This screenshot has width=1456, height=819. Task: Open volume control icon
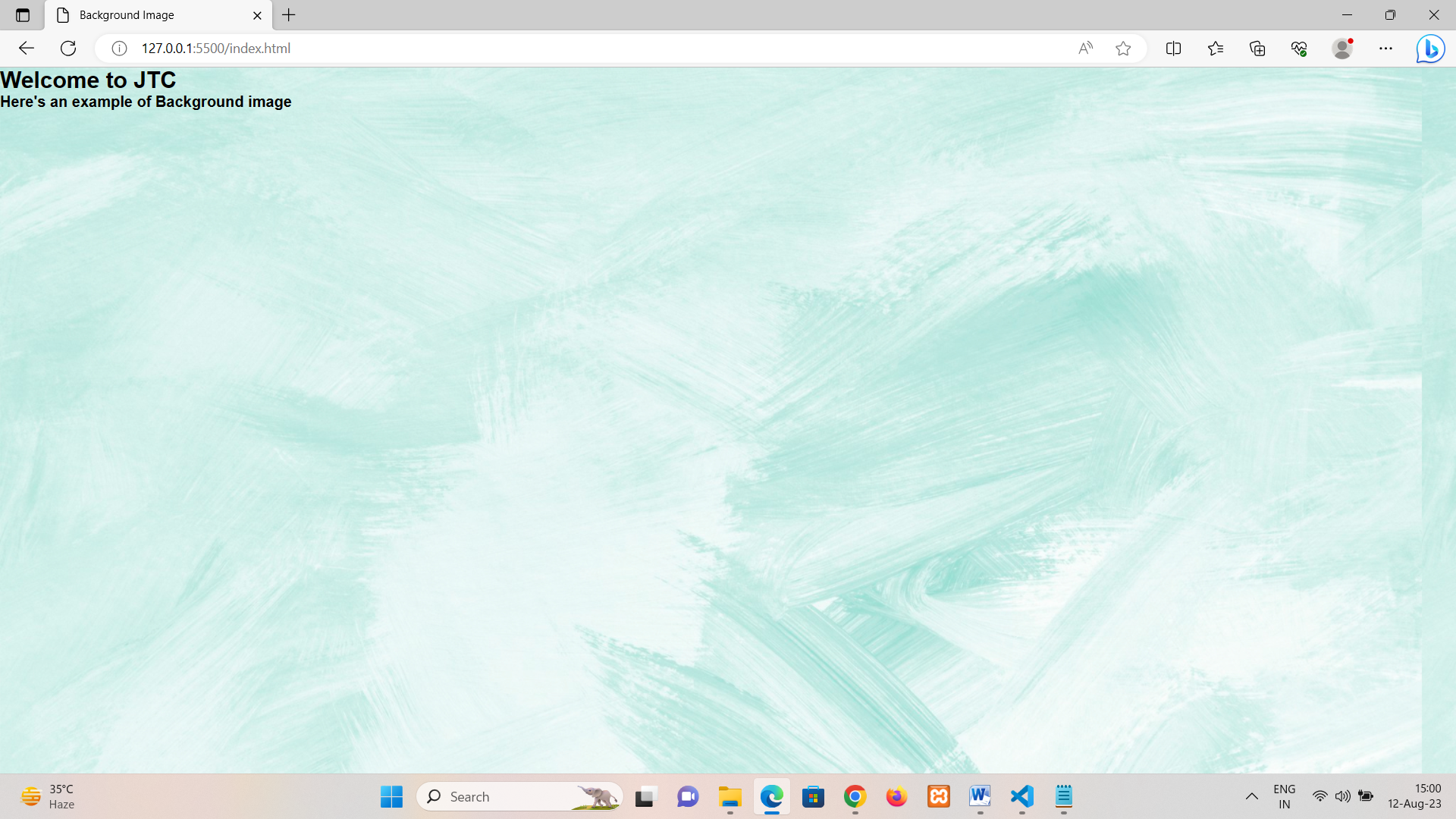pyautogui.click(x=1342, y=797)
